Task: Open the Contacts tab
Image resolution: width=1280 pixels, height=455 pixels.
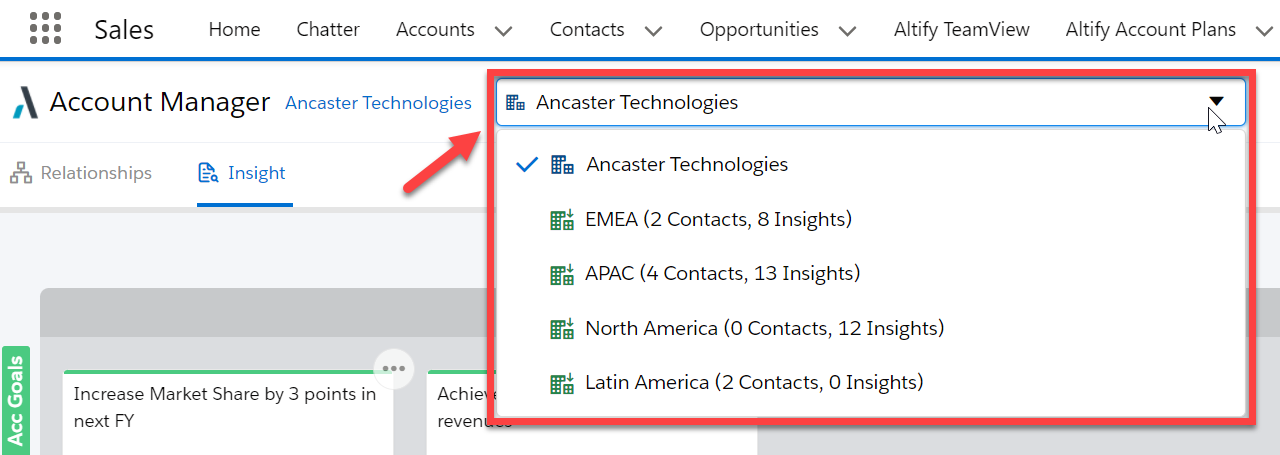Action: (587, 30)
